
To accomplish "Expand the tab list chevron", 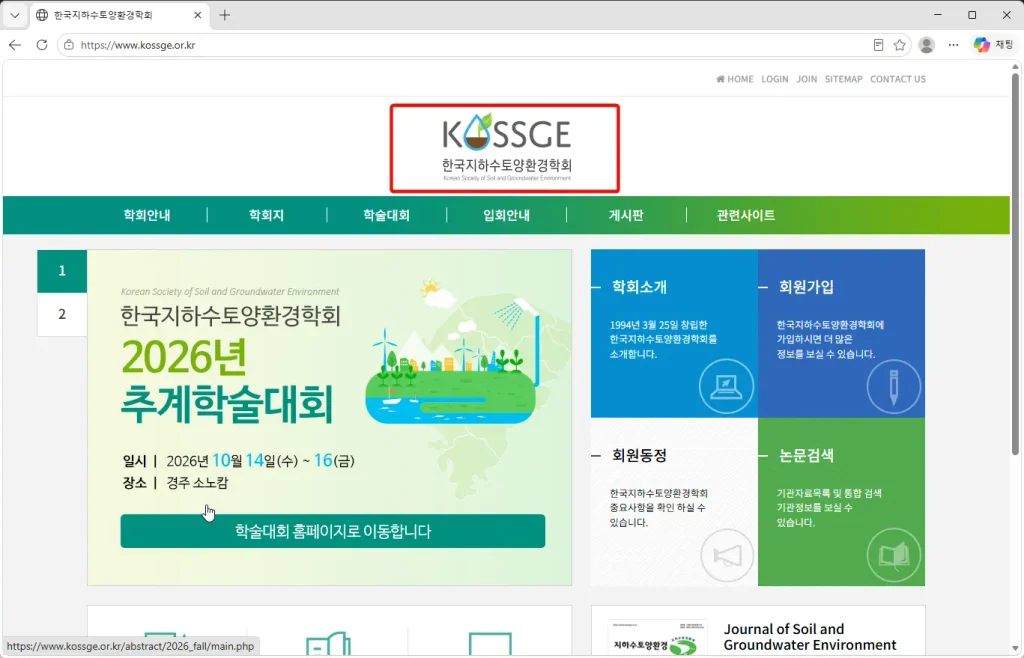I will (14, 15).
